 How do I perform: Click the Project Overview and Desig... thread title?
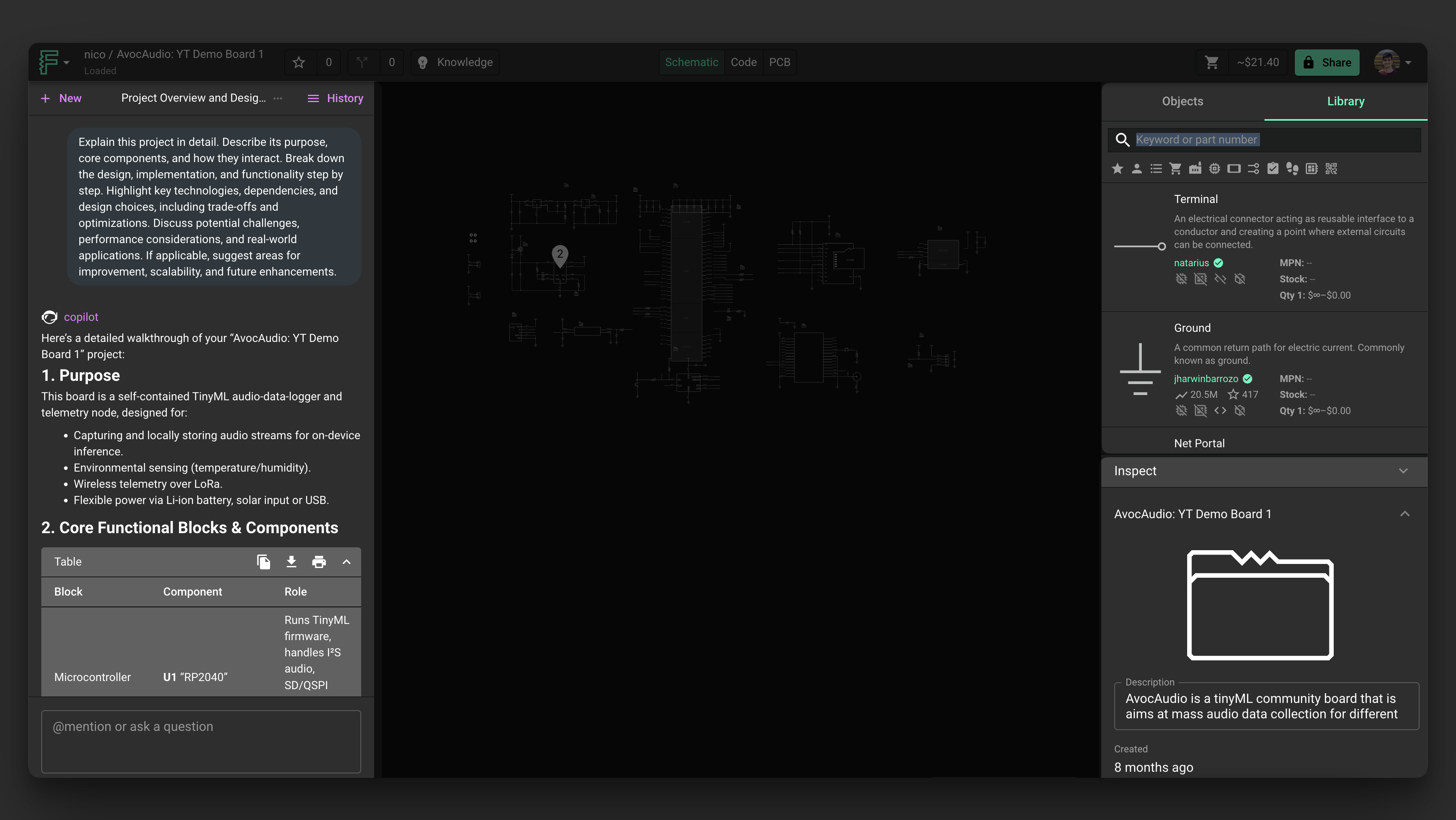tap(193, 98)
